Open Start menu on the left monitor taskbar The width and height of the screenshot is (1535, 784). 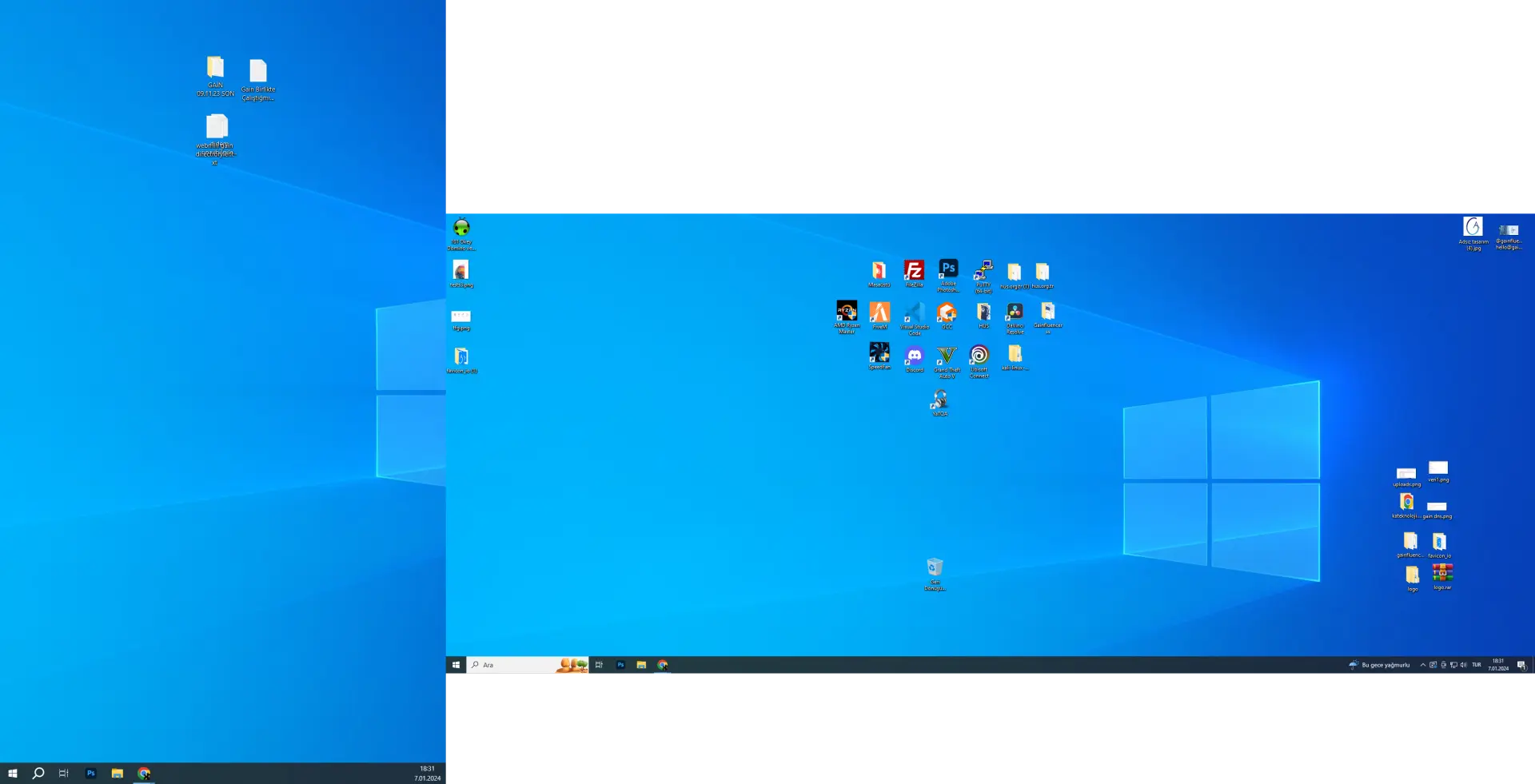pyautogui.click(x=12, y=773)
